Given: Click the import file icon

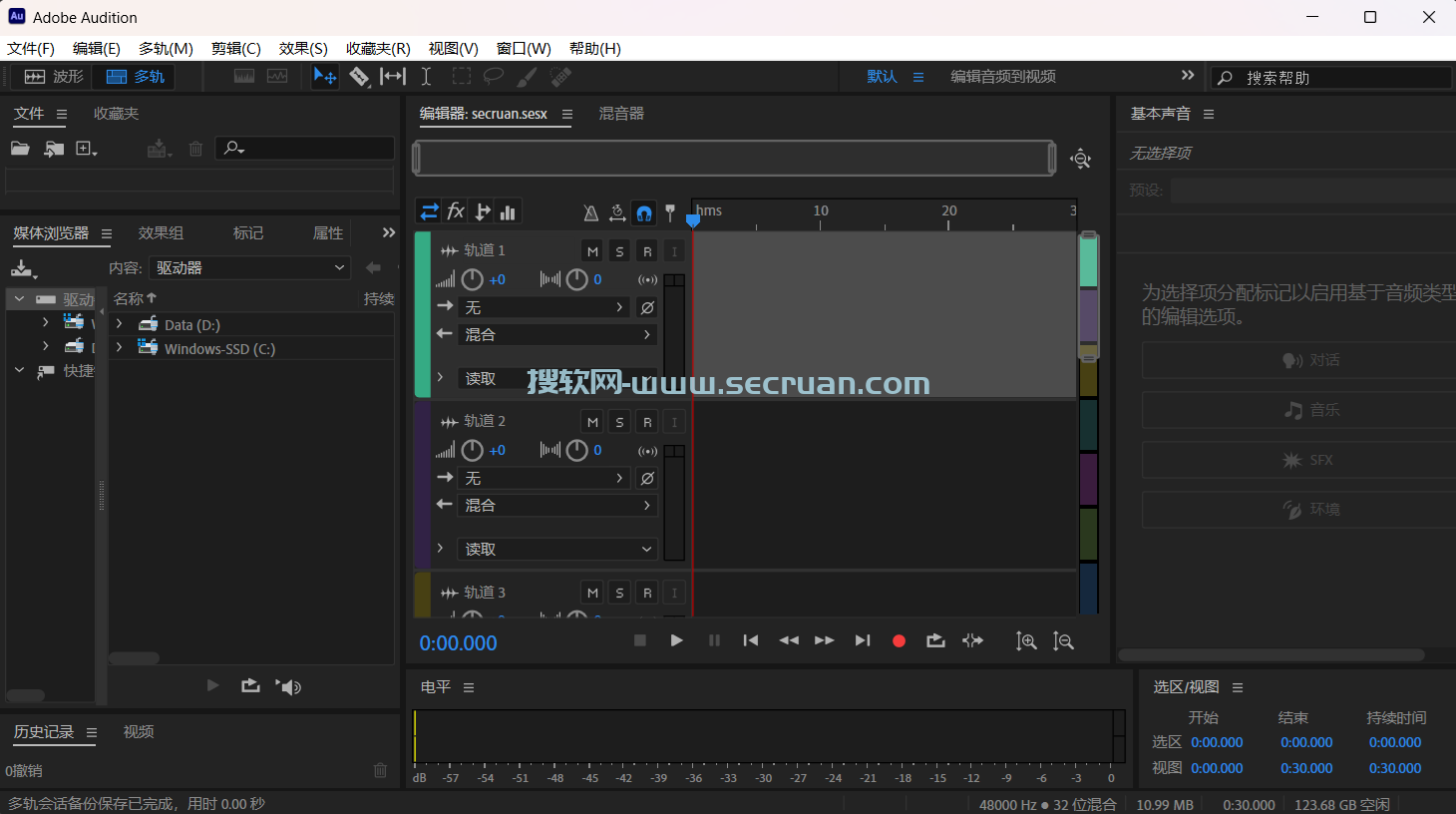Looking at the screenshot, I should pos(54,149).
